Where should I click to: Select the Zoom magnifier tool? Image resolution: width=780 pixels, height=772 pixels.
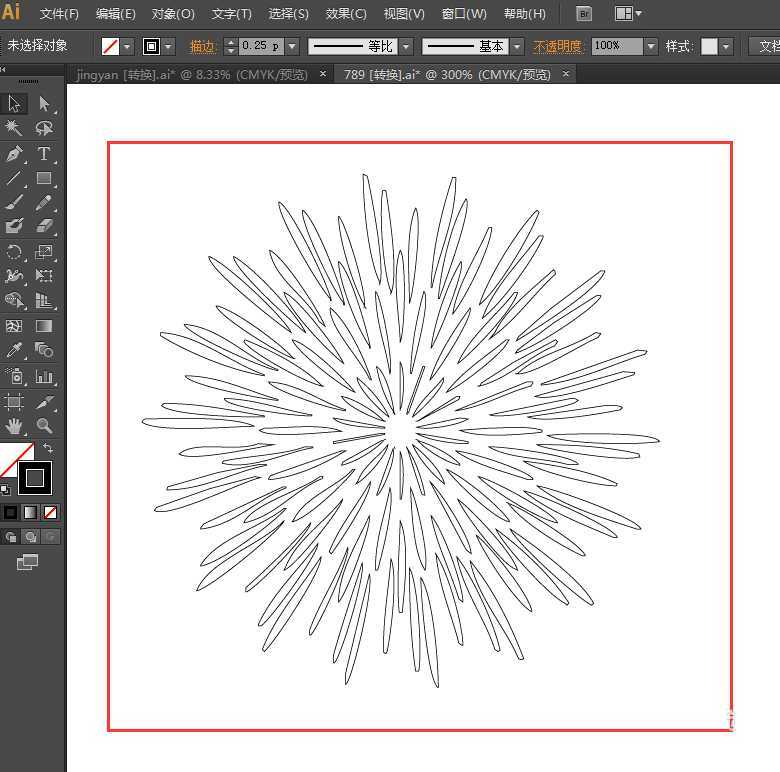click(44, 426)
